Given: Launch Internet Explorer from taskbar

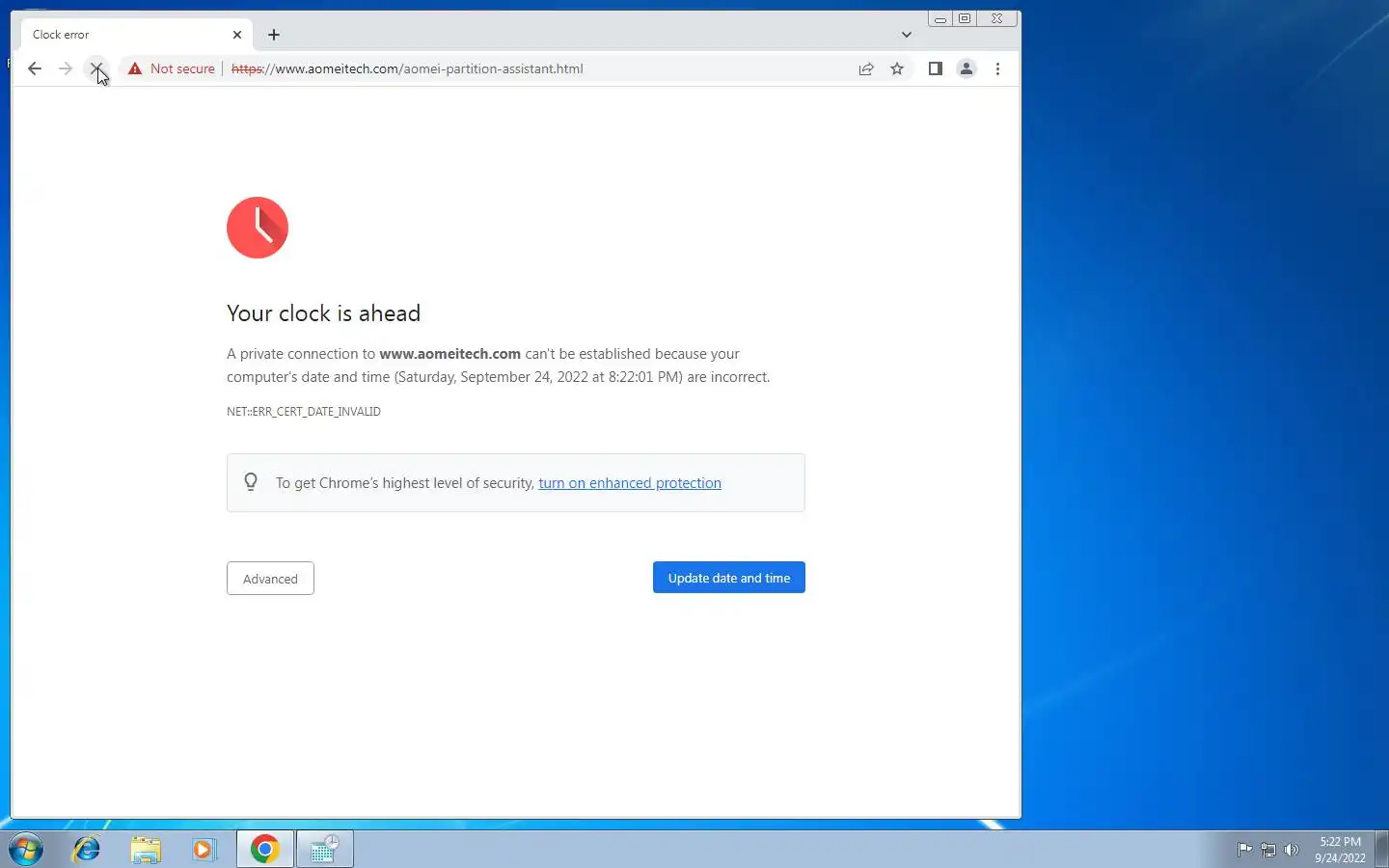Looking at the screenshot, I should pyautogui.click(x=87, y=849).
